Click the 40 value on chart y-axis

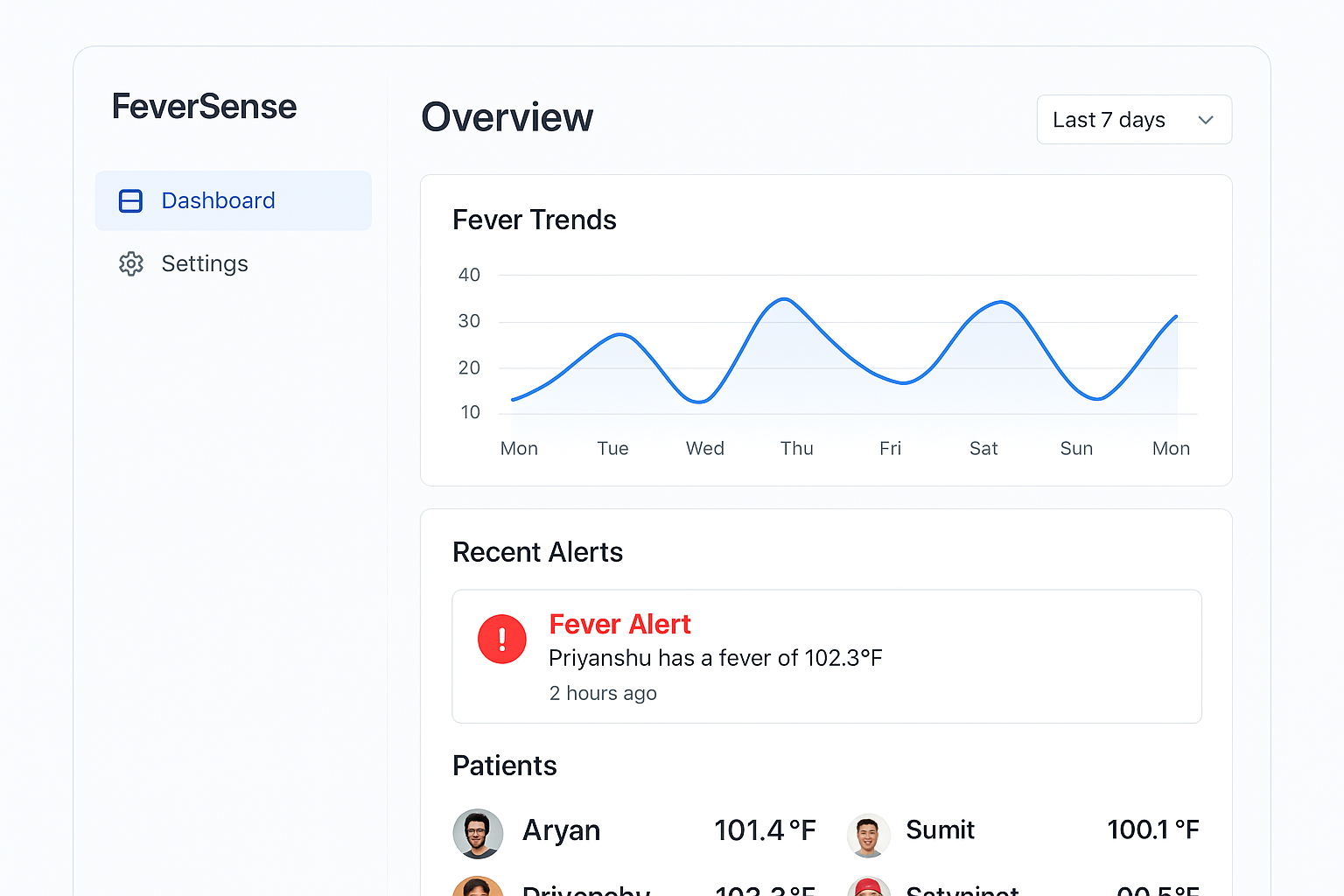pos(469,275)
